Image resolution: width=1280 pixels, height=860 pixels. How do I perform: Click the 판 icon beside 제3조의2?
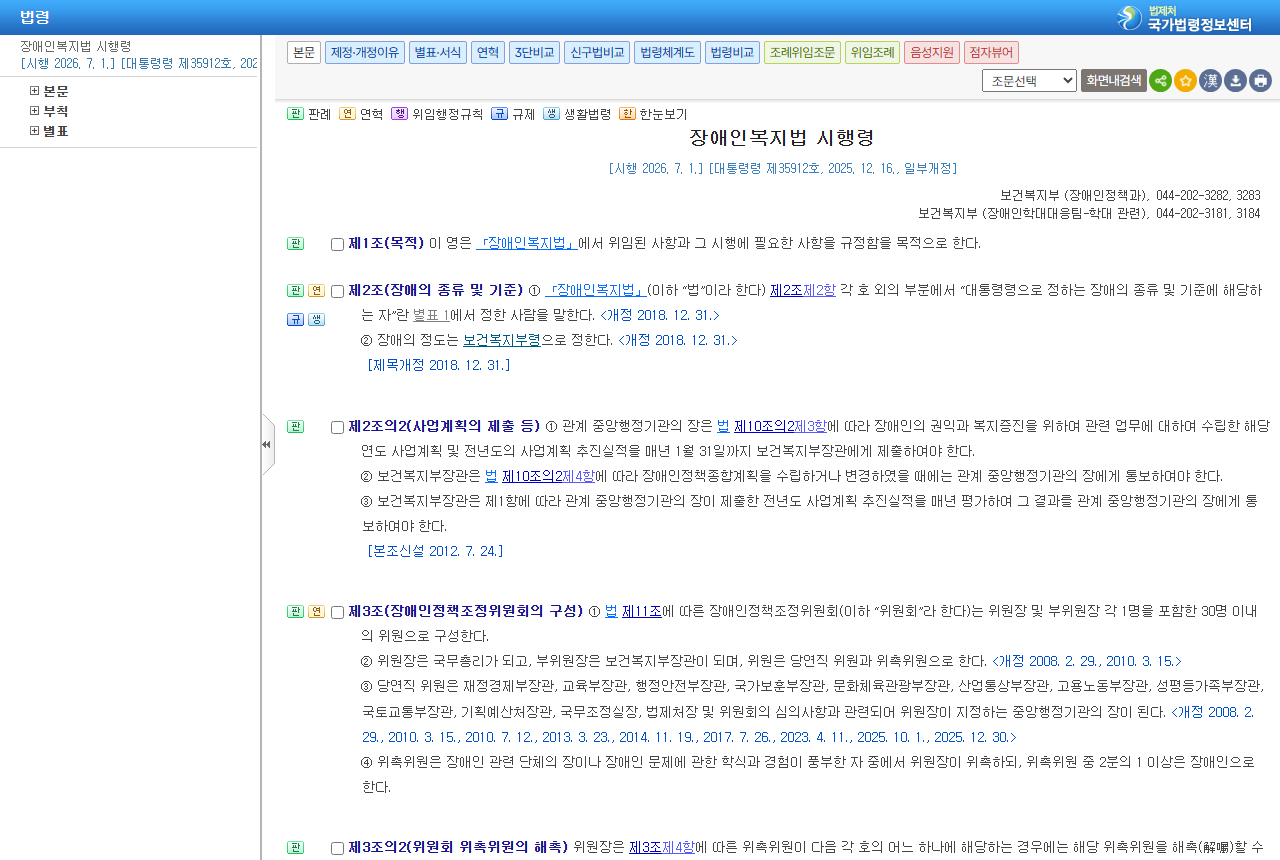coord(295,848)
